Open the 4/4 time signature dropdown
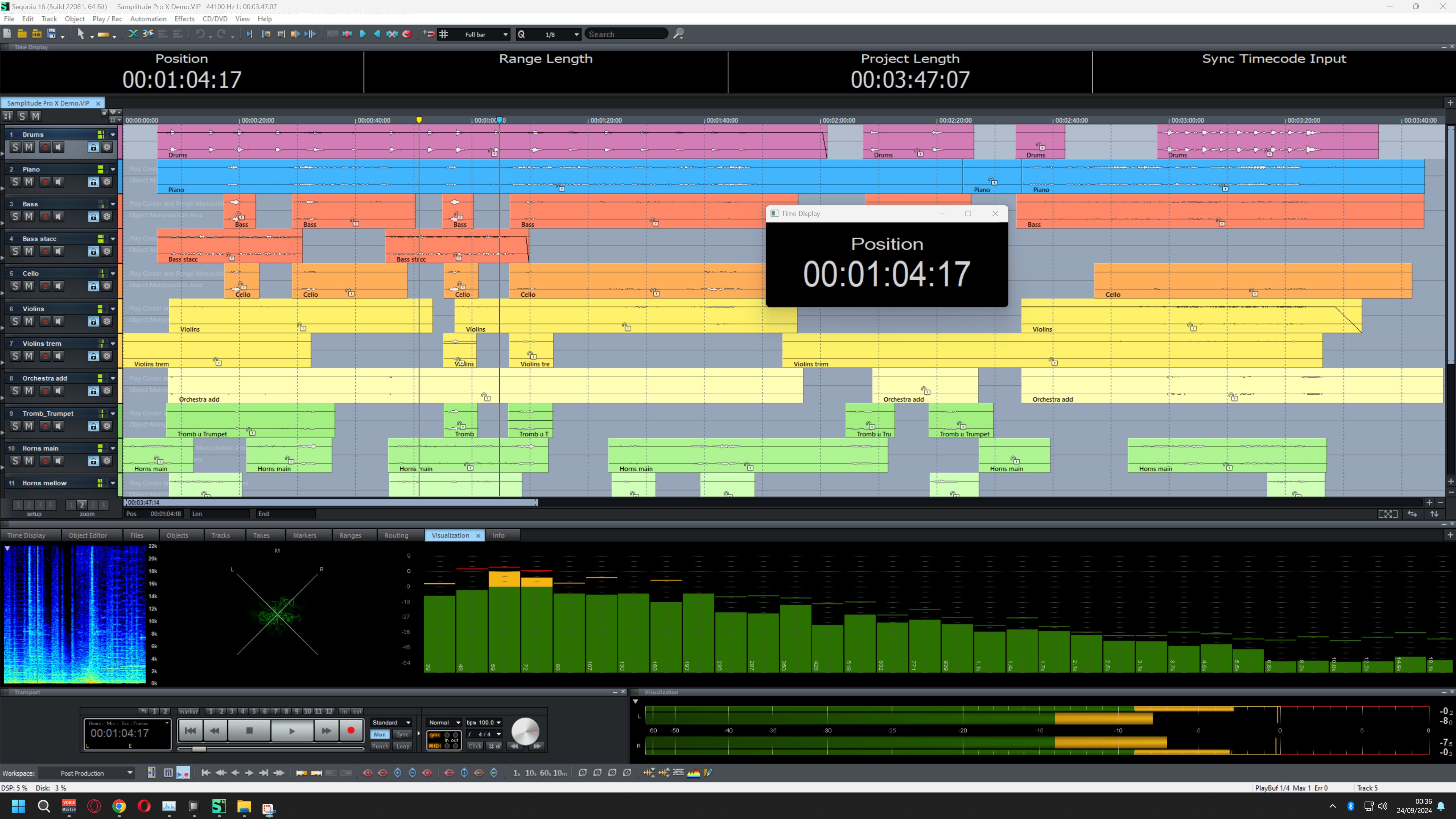 (484, 734)
